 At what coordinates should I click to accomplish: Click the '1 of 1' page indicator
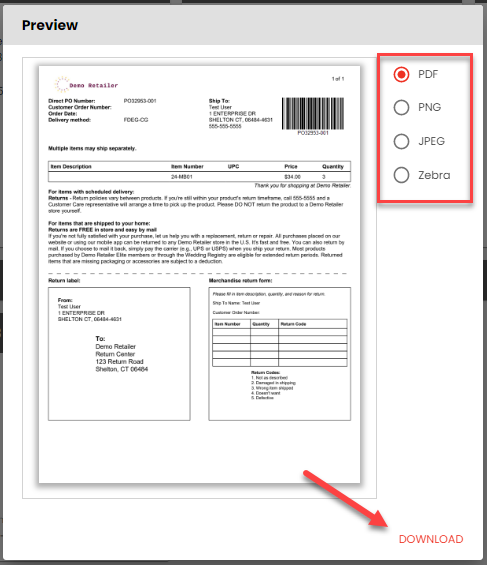338,79
